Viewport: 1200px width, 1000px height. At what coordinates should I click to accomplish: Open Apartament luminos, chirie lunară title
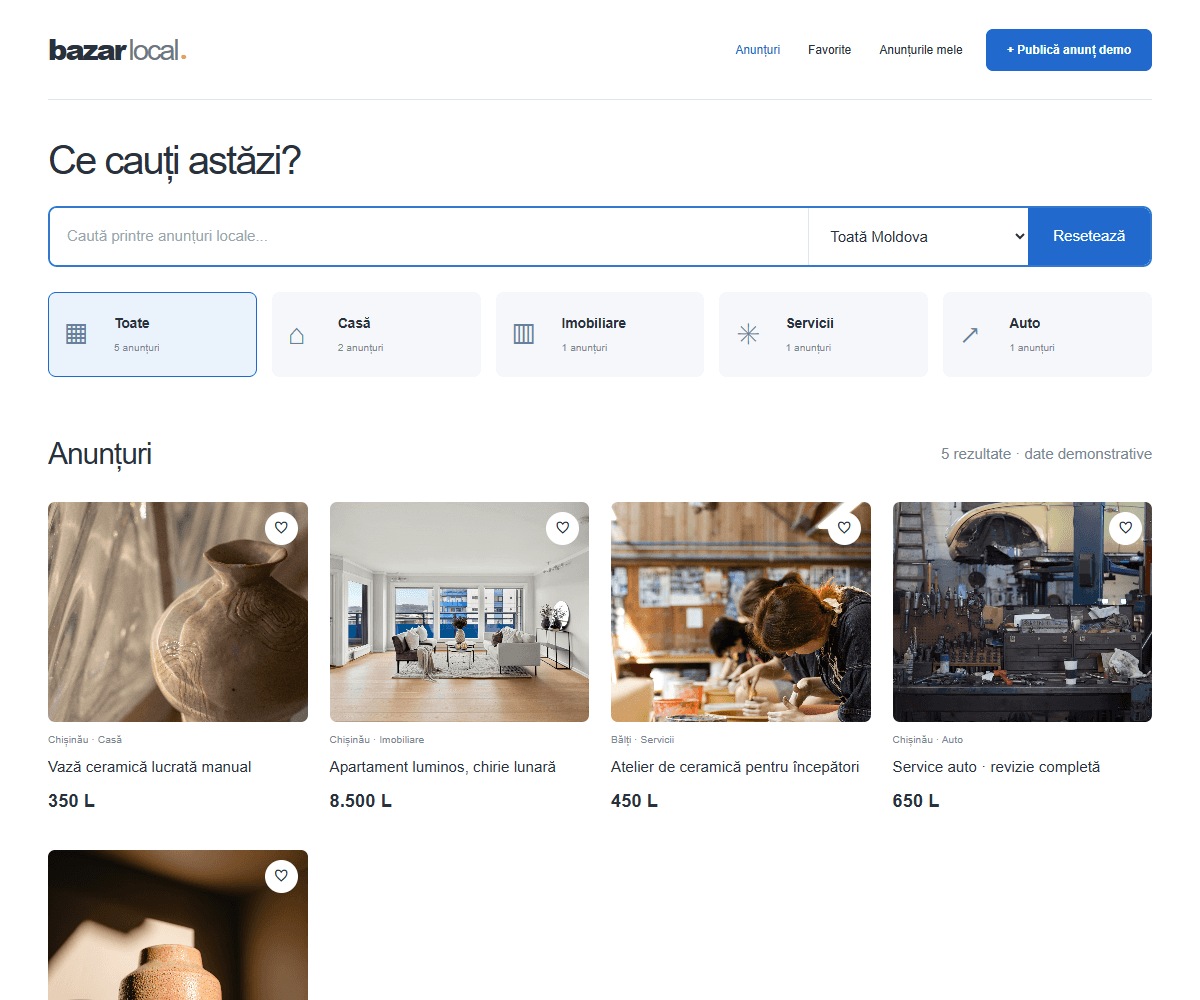coord(443,767)
